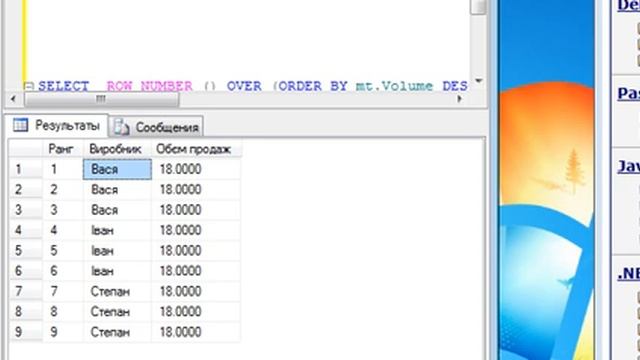Viewport: 640px width, 360px height.
Task: Click the messages icon on Сообщения tab
Action: [122, 127]
